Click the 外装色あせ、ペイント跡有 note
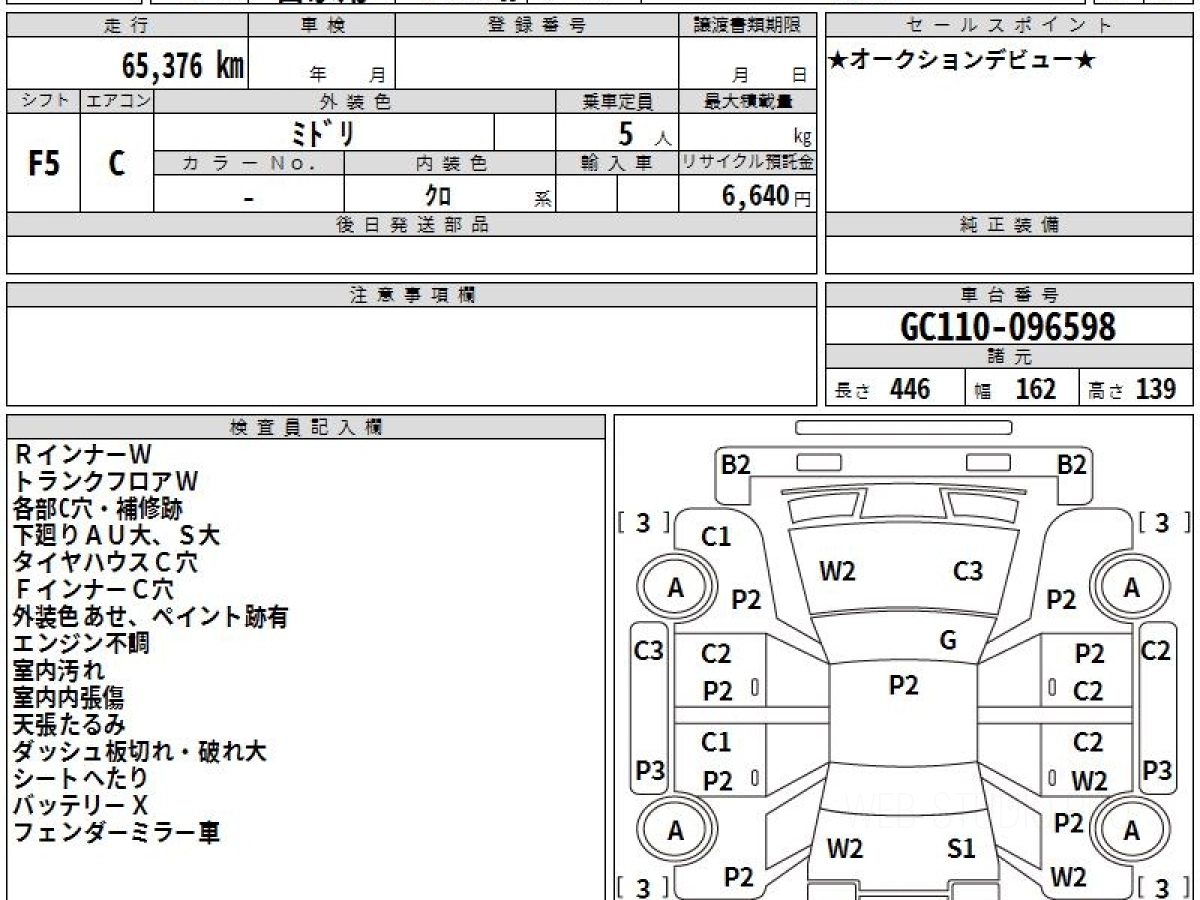Image resolution: width=1200 pixels, height=900 pixels. pos(151,617)
